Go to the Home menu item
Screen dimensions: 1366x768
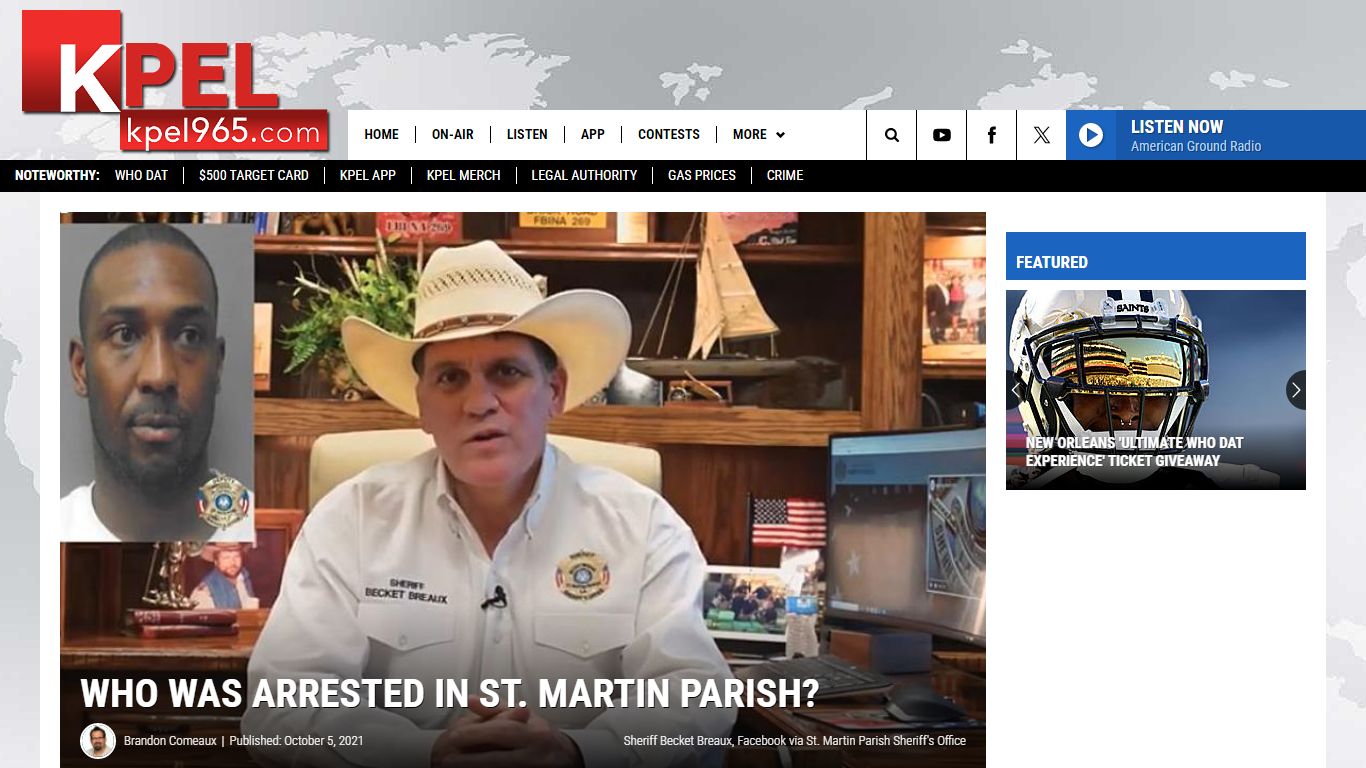click(381, 134)
